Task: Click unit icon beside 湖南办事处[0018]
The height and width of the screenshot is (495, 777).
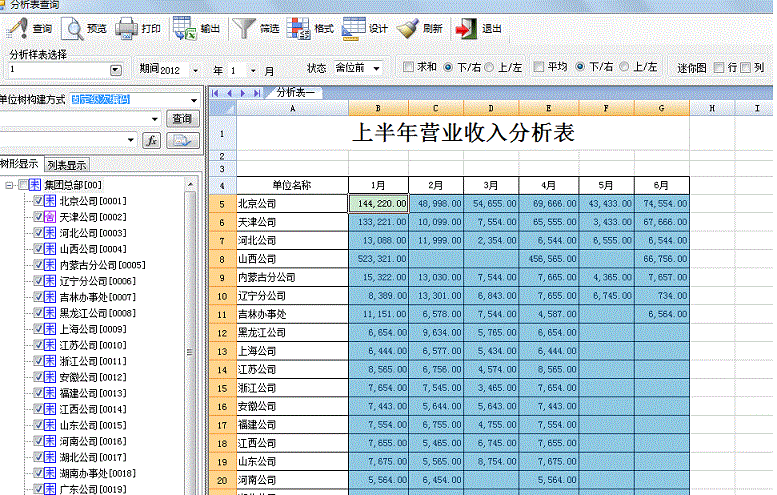Action: point(50,473)
